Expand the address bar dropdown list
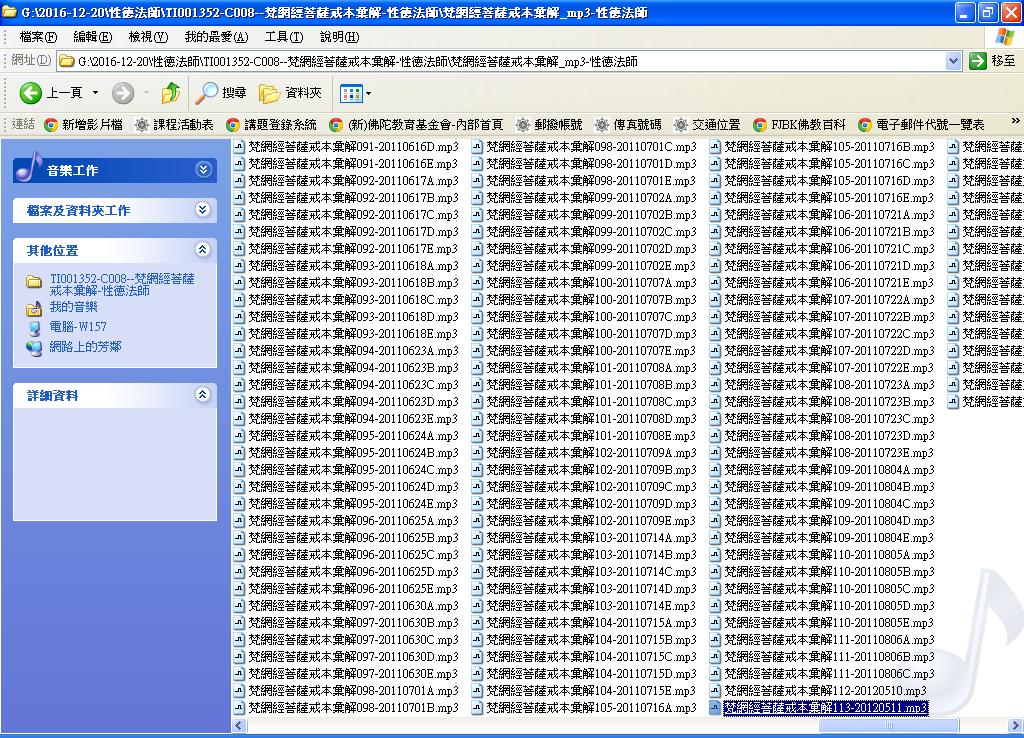1024x738 pixels. 953,61
